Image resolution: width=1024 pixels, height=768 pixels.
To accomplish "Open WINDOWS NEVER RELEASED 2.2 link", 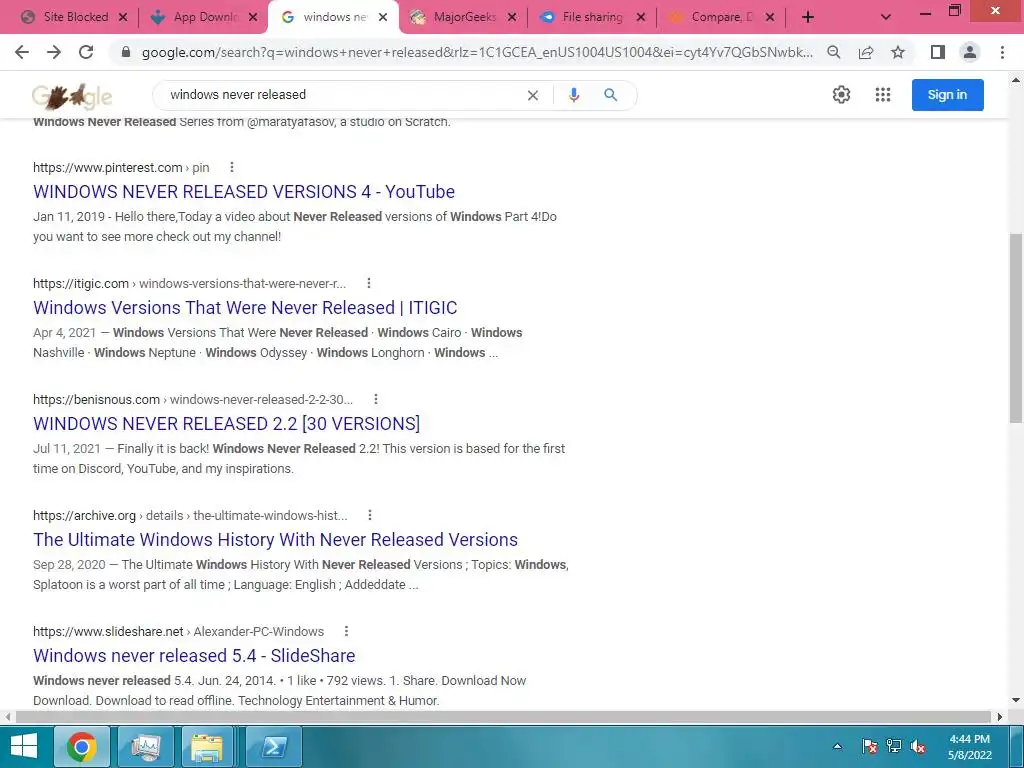I will pos(227,423).
